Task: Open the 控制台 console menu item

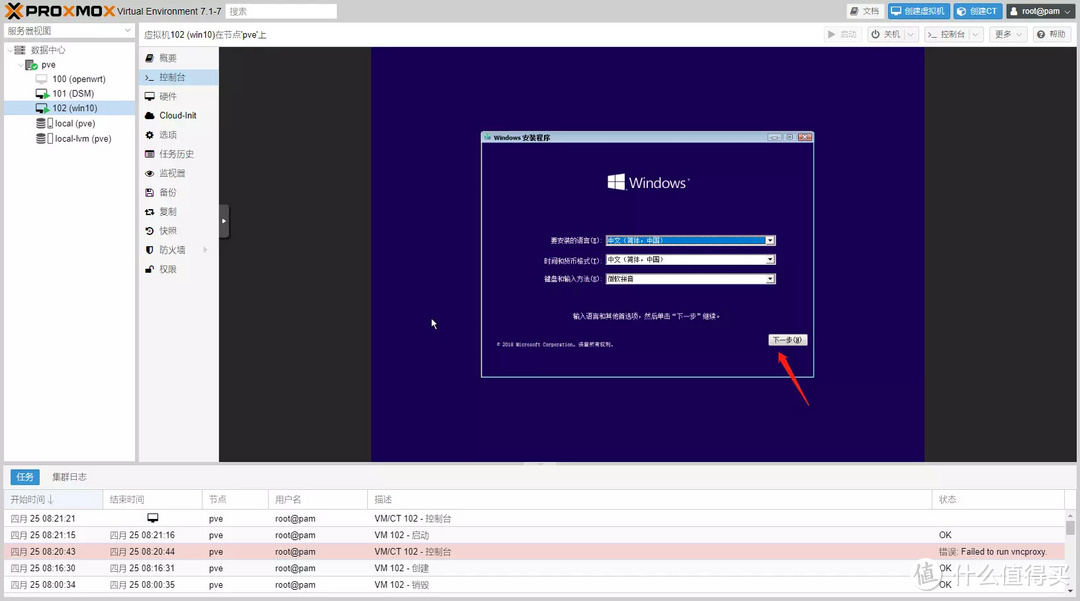Action: coord(178,77)
